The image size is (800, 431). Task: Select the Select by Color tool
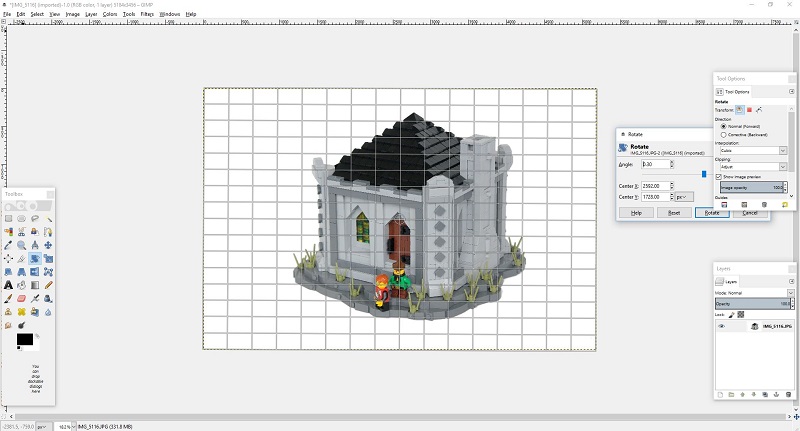(8, 232)
